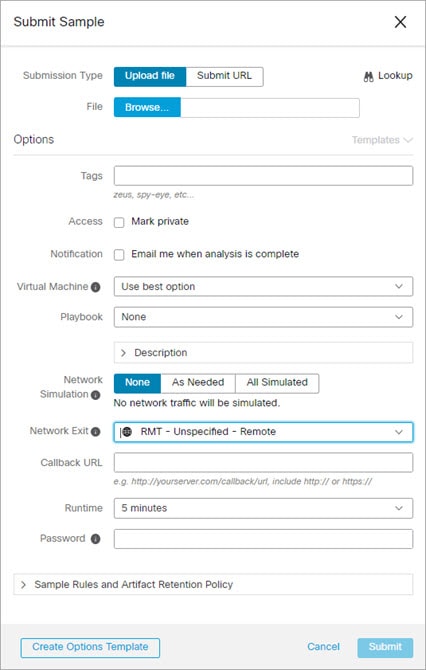Close the Submit Sample dialog
Viewport: 426px width, 670px height.
point(400,22)
